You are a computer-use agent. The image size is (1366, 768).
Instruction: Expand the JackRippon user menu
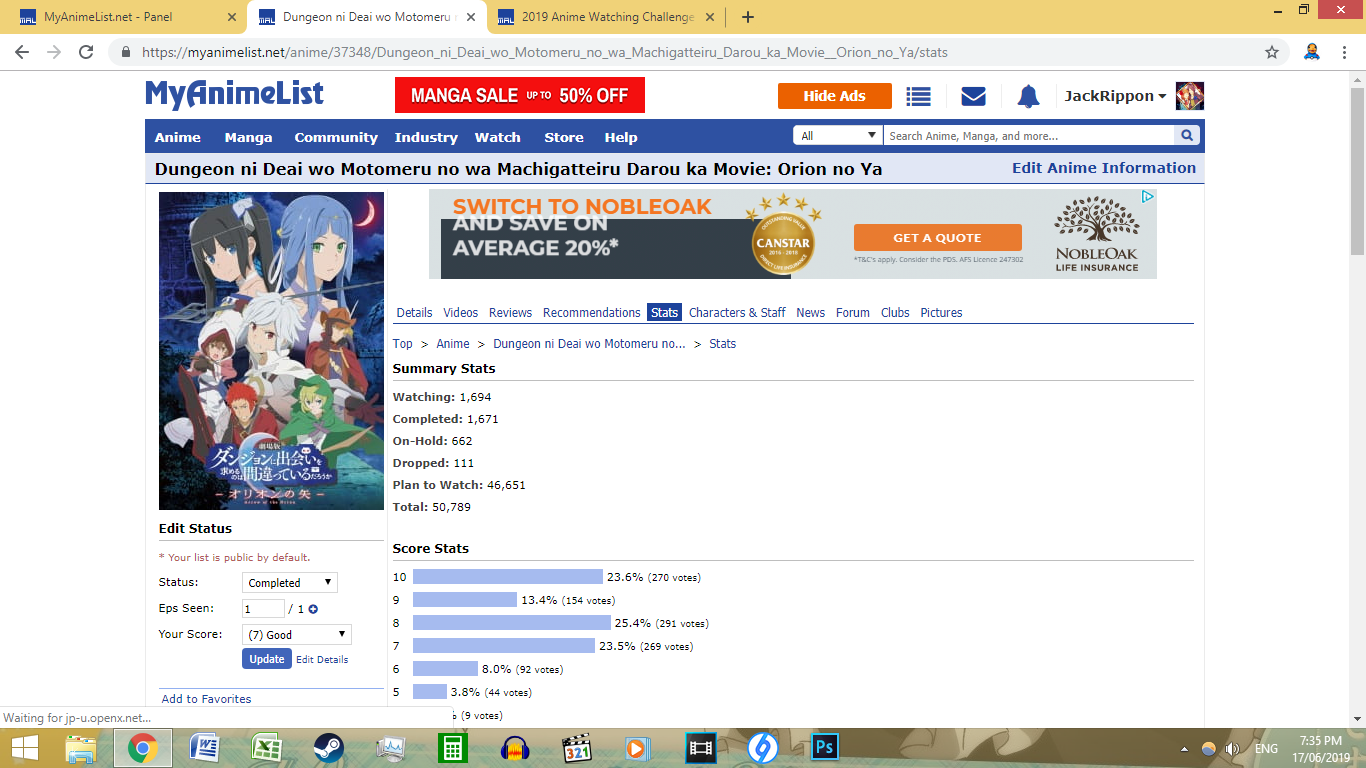pos(1115,96)
